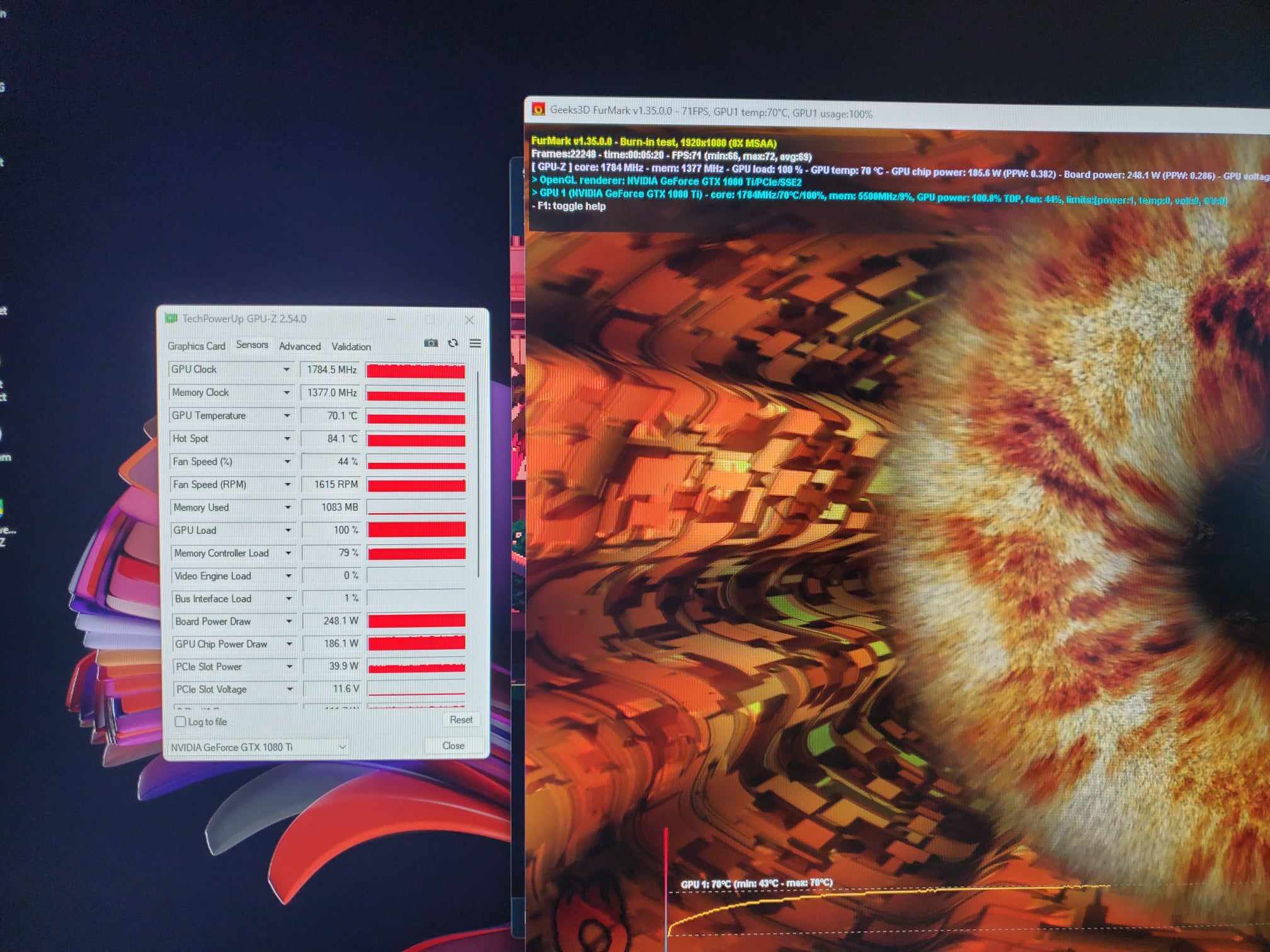Close the GPU-Z window with X
Viewport: 1270px width, 952px height.
point(469,320)
